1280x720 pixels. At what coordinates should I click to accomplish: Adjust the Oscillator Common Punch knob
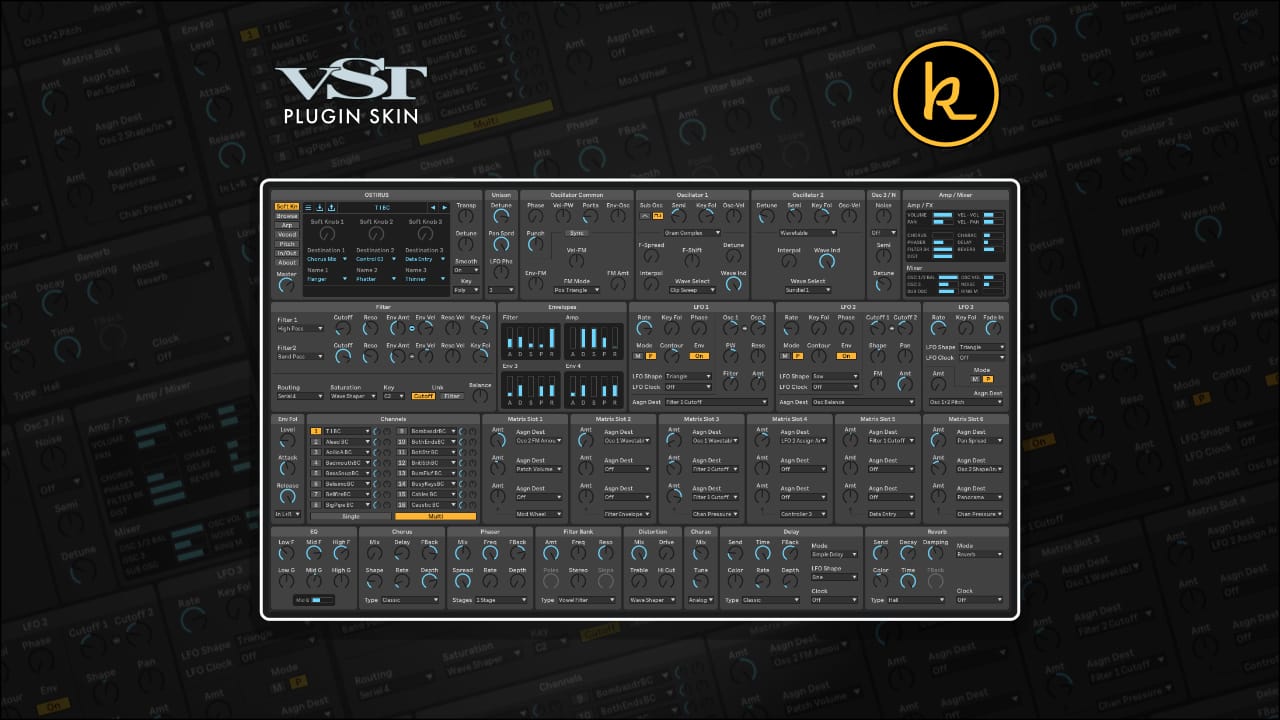click(x=536, y=242)
